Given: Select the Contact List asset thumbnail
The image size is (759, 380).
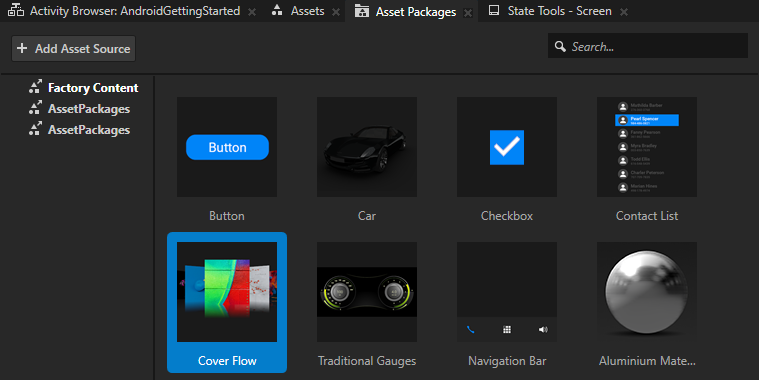Looking at the screenshot, I should 647,147.
